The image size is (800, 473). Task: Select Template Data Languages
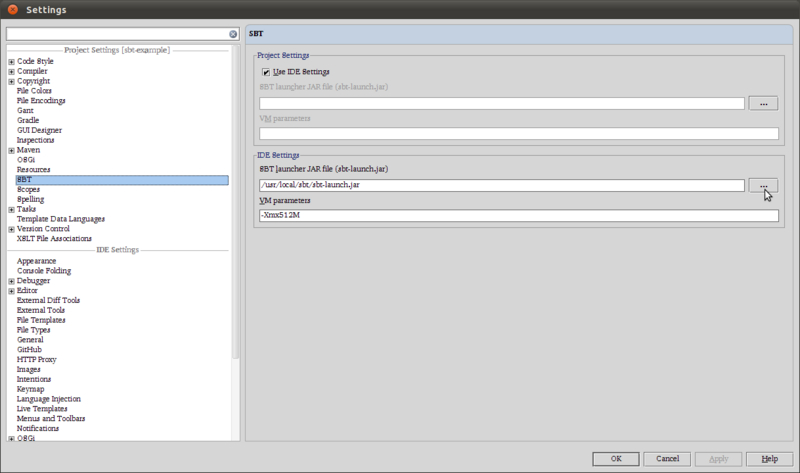coord(61,219)
